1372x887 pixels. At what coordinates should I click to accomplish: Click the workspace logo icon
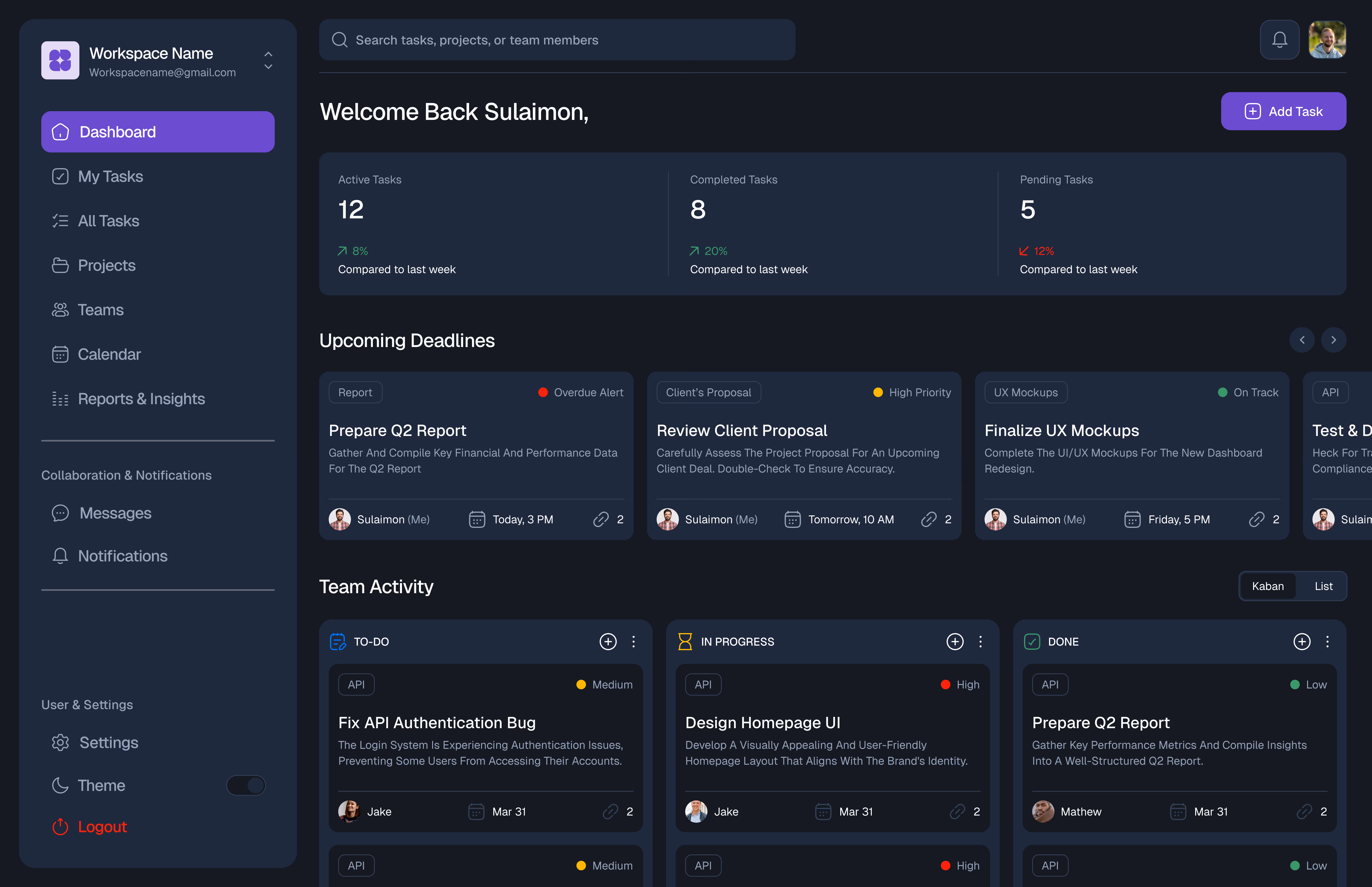tap(60, 60)
